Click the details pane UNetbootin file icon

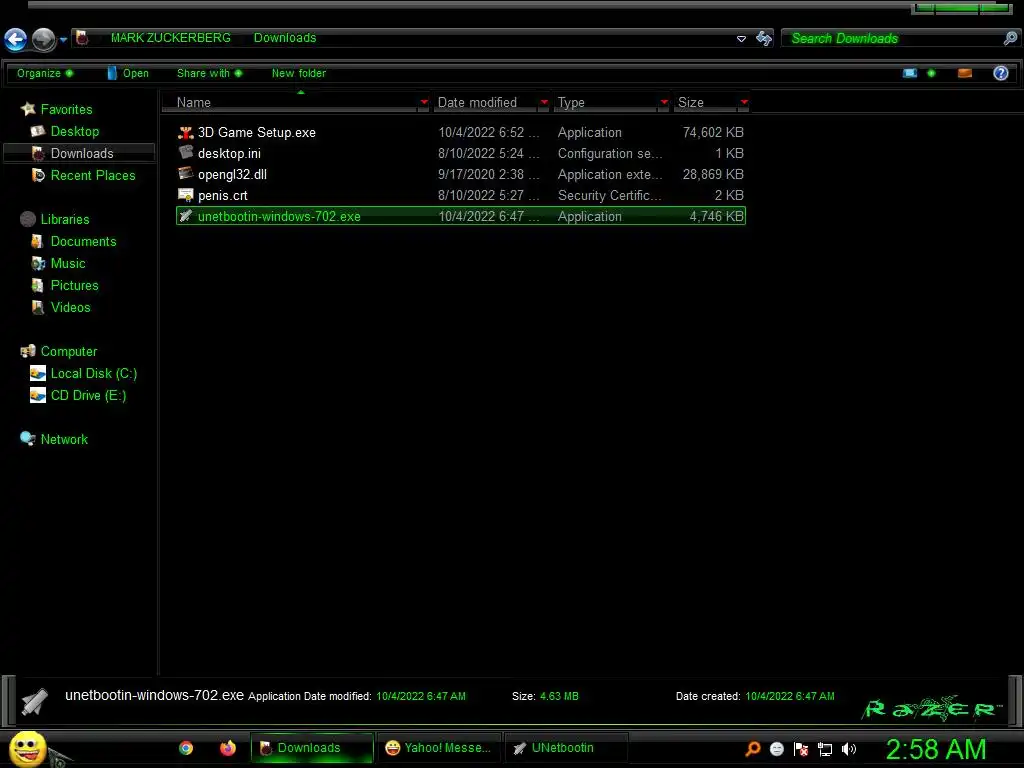click(35, 701)
